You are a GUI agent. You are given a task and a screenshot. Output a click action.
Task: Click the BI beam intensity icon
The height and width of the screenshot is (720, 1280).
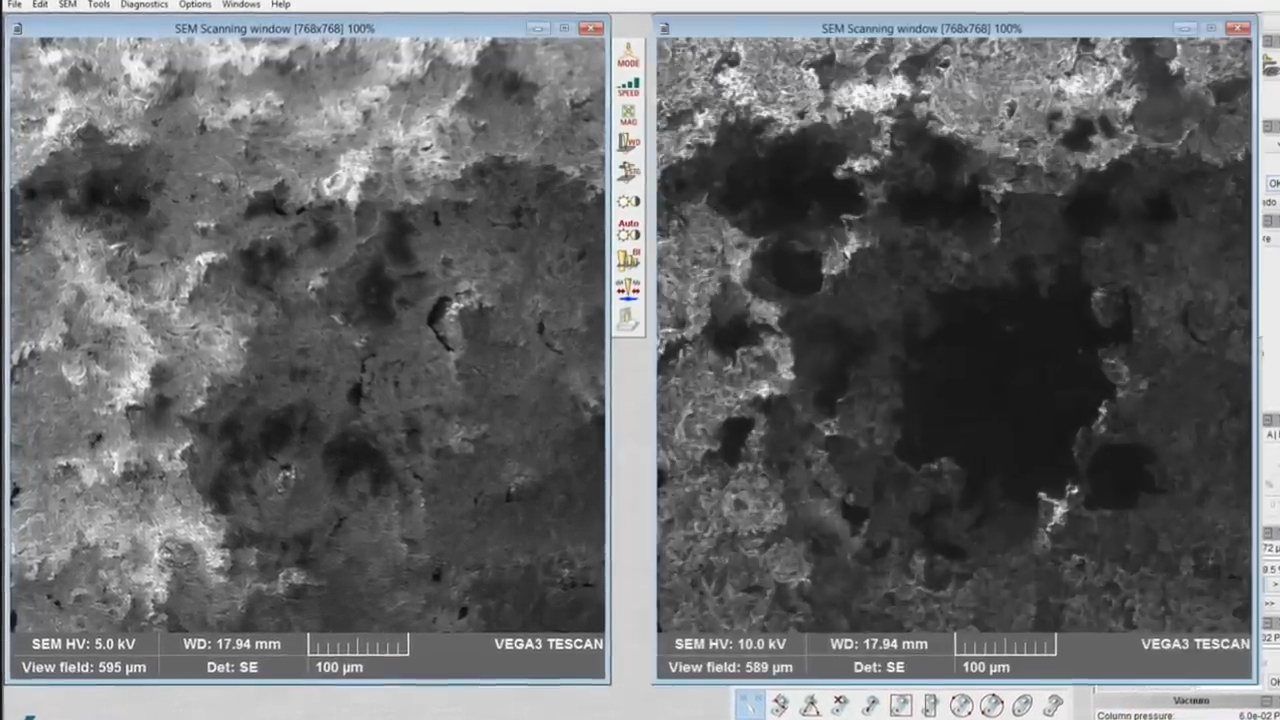[x=628, y=260]
